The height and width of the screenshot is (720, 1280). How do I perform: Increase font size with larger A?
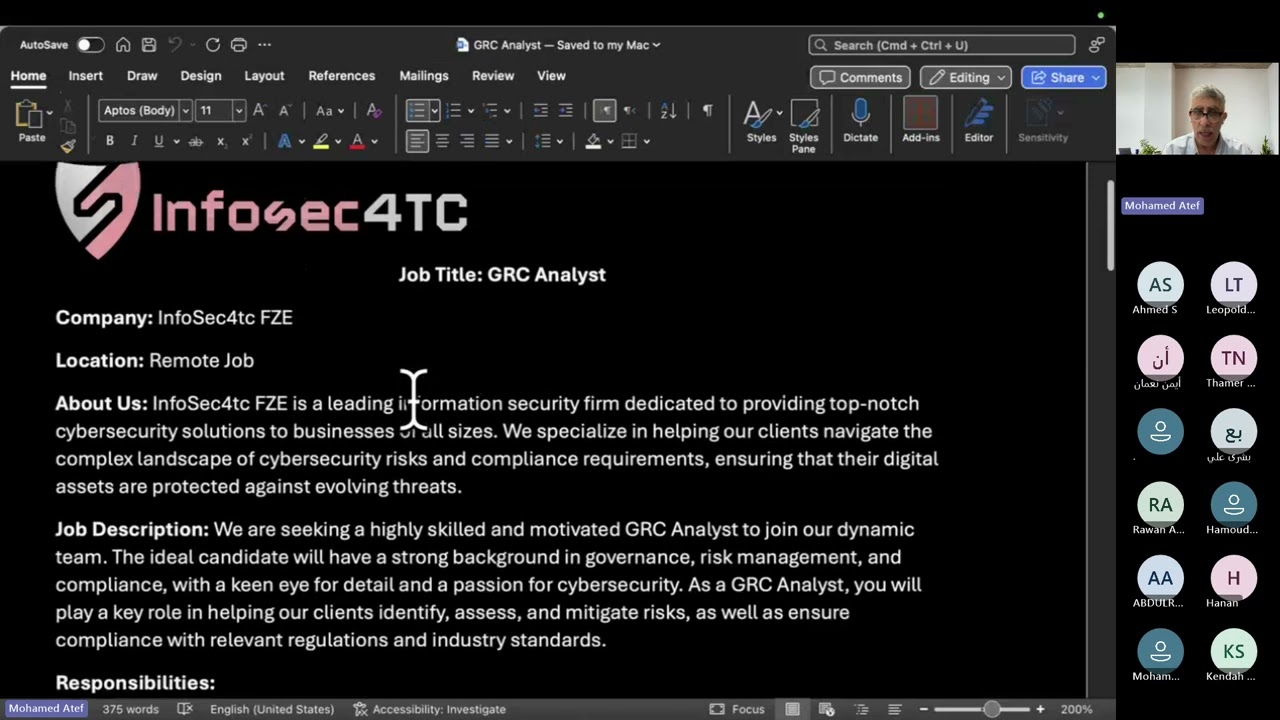click(259, 110)
